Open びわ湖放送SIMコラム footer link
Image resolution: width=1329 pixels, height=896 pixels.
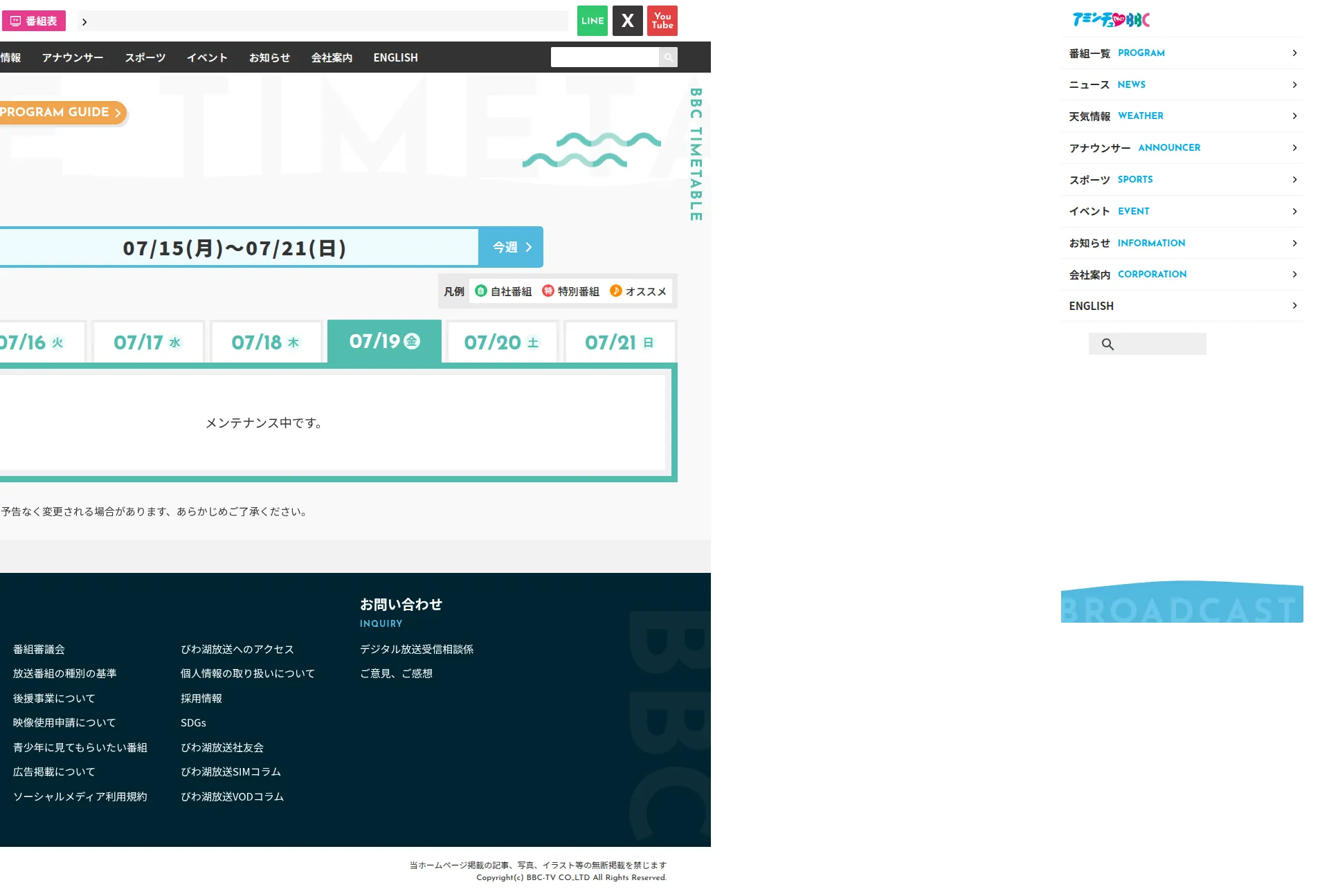pos(230,771)
